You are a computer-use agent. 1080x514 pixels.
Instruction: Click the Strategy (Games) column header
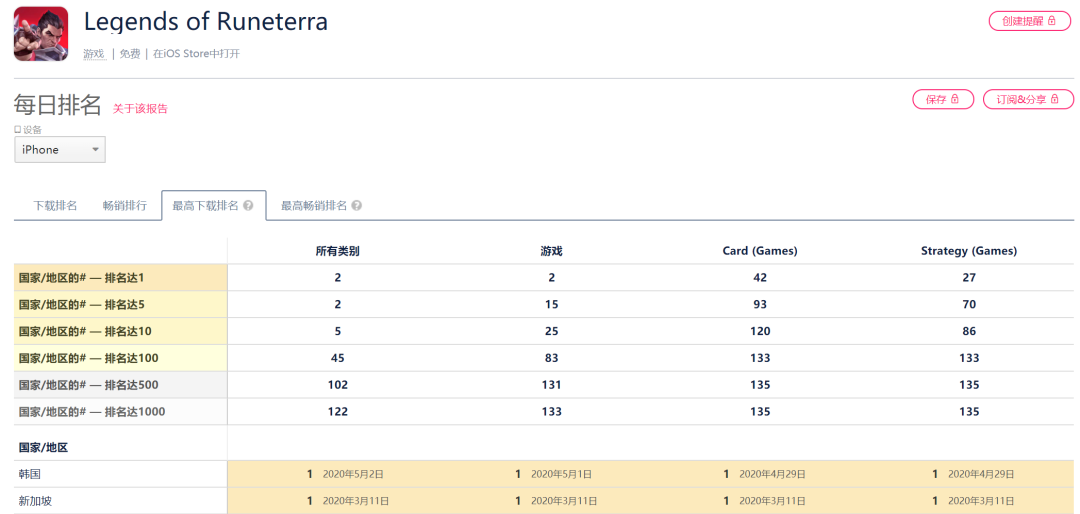click(969, 251)
